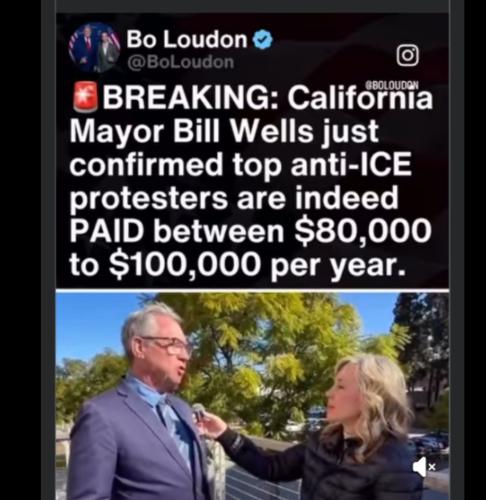Viewport: 486px width, 500px height.
Task: Click the word California in headline
Action: coord(360,98)
